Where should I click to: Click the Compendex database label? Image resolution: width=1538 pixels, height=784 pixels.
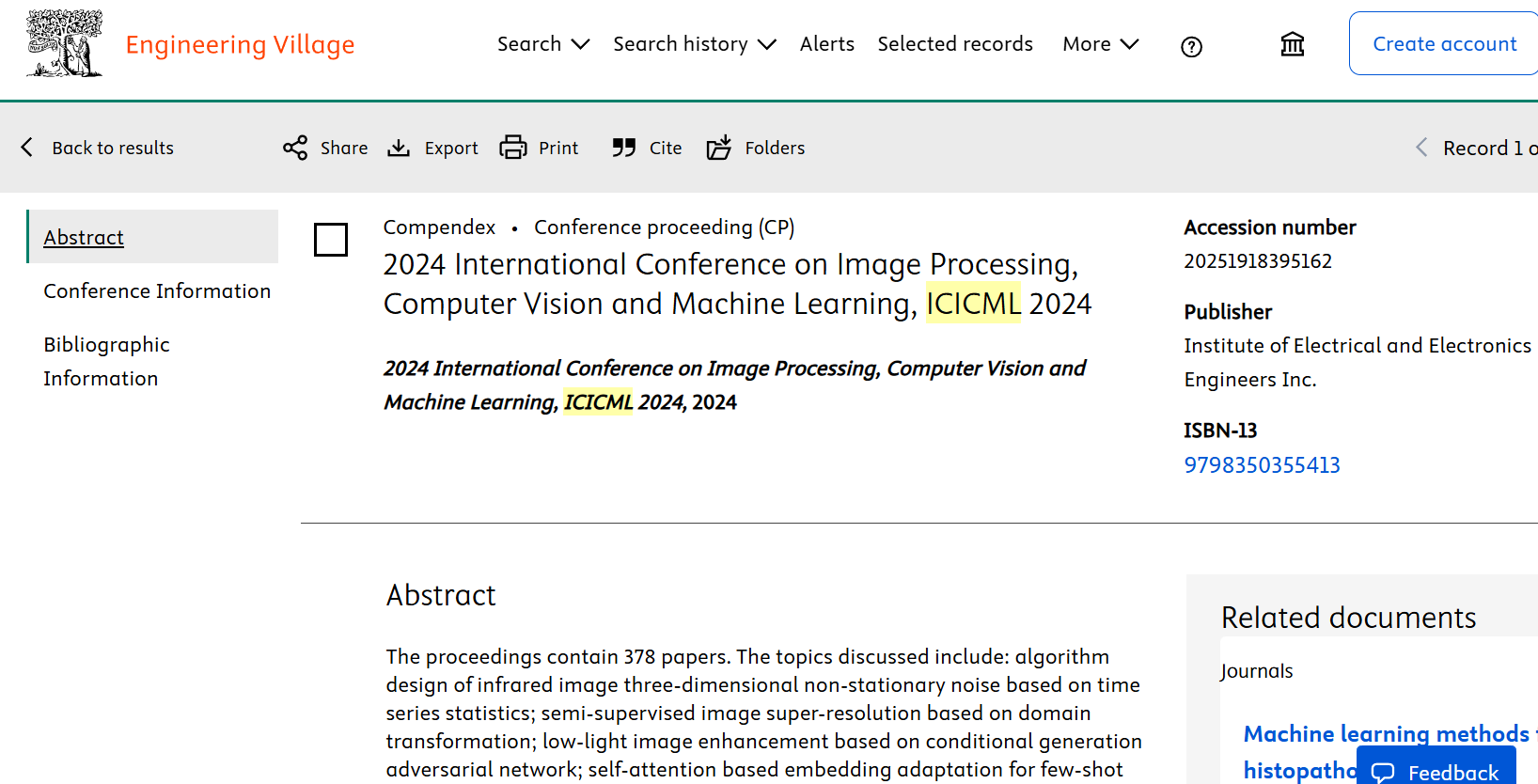(439, 227)
